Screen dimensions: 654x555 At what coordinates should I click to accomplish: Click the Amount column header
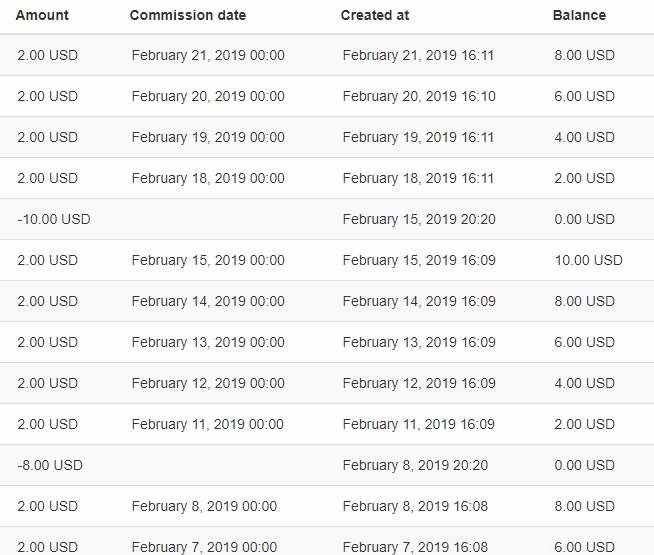42,16
